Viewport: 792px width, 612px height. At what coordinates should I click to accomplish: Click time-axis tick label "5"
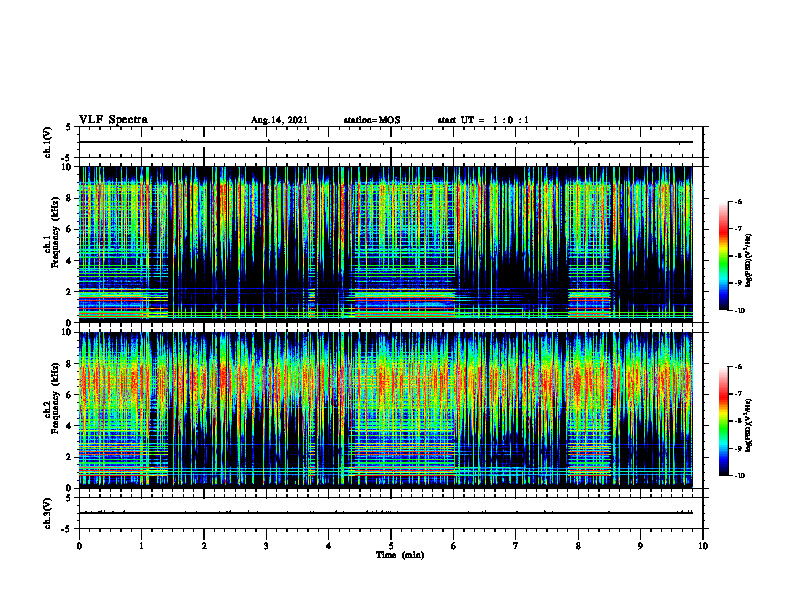tap(391, 546)
